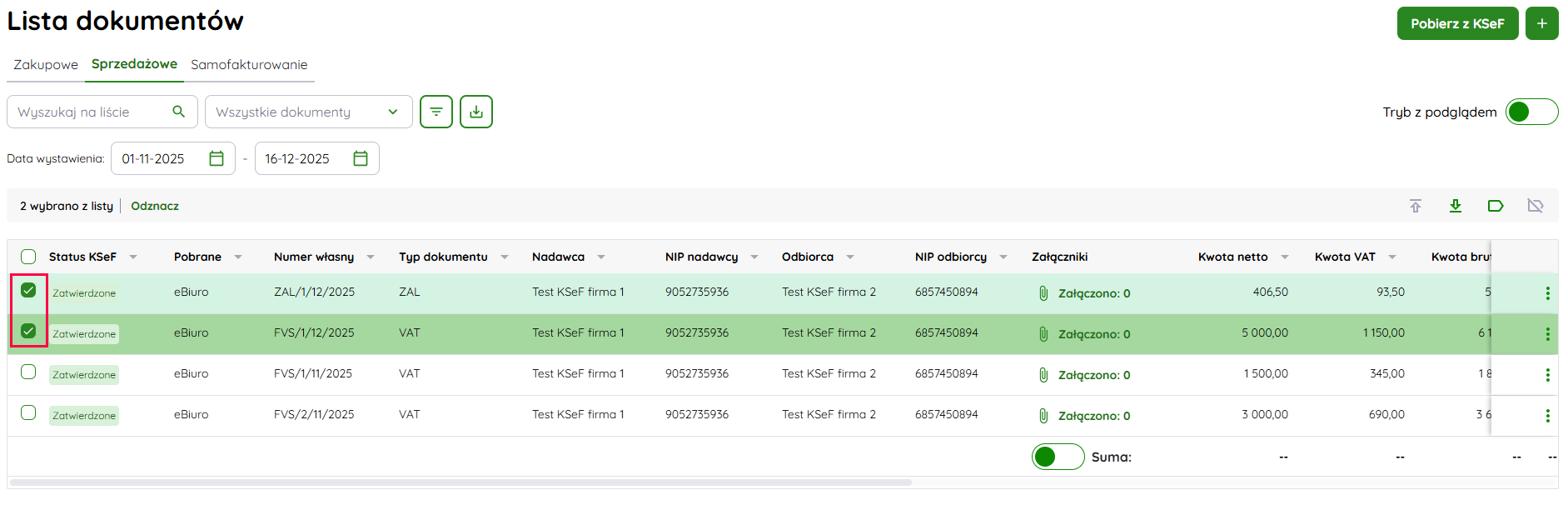1568x530 pixels.
Task: Expand the Status KSeF column dropdown arrow
Action: point(133,257)
